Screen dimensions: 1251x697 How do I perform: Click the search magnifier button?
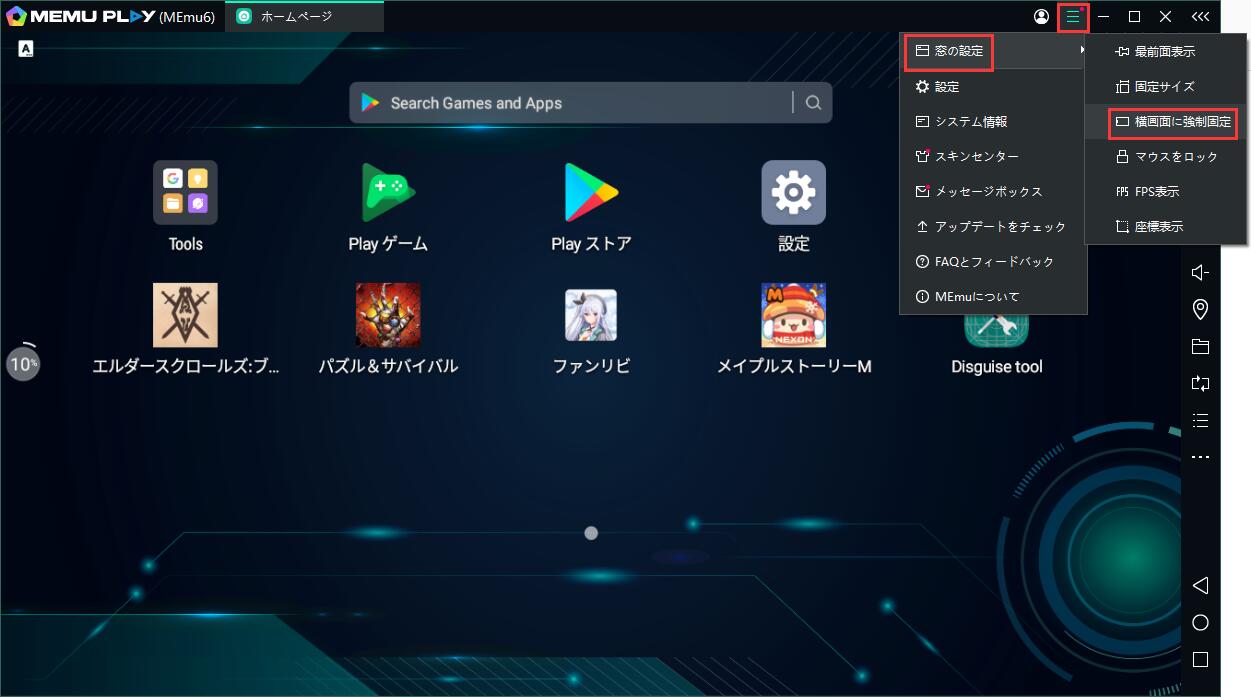813,102
